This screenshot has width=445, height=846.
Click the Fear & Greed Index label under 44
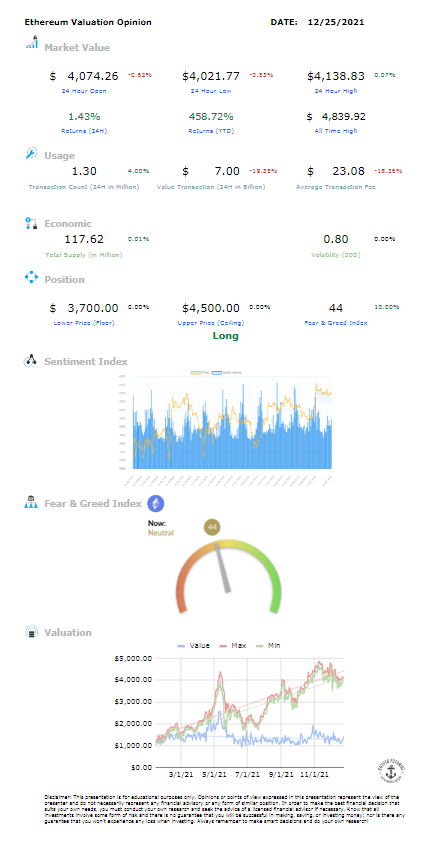click(336, 323)
